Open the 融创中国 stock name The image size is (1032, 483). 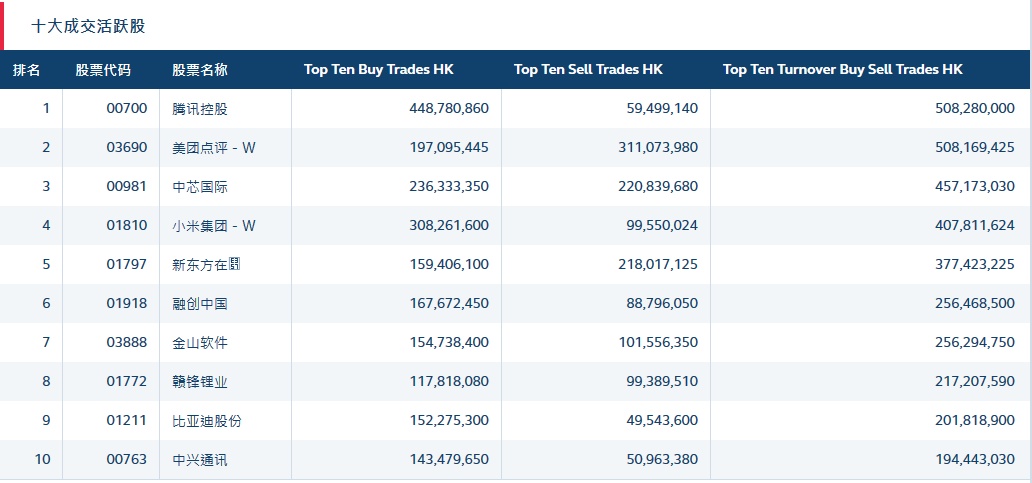click(x=200, y=304)
